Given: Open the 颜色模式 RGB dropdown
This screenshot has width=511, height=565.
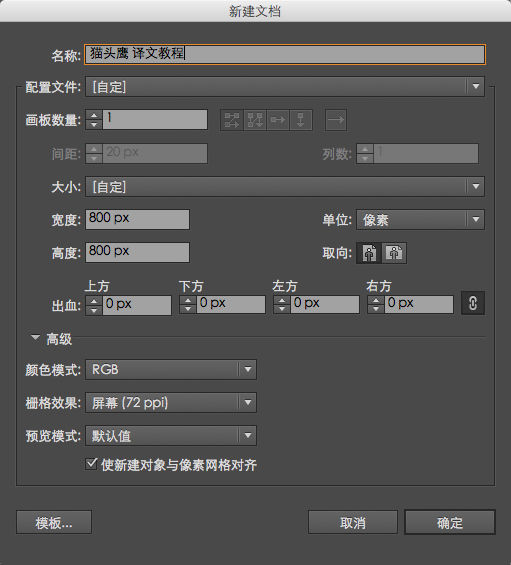Looking at the screenshot, I should tap(171, 369).
